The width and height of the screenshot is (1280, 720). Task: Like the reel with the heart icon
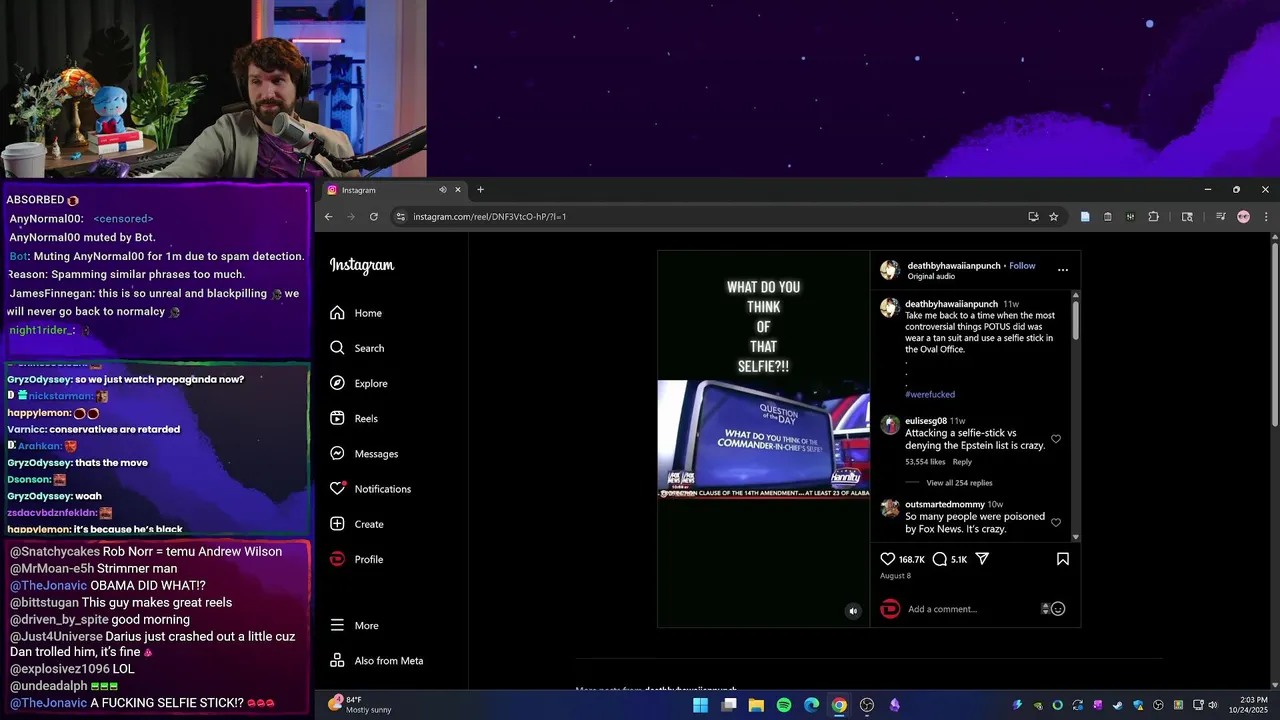[888, 559]
